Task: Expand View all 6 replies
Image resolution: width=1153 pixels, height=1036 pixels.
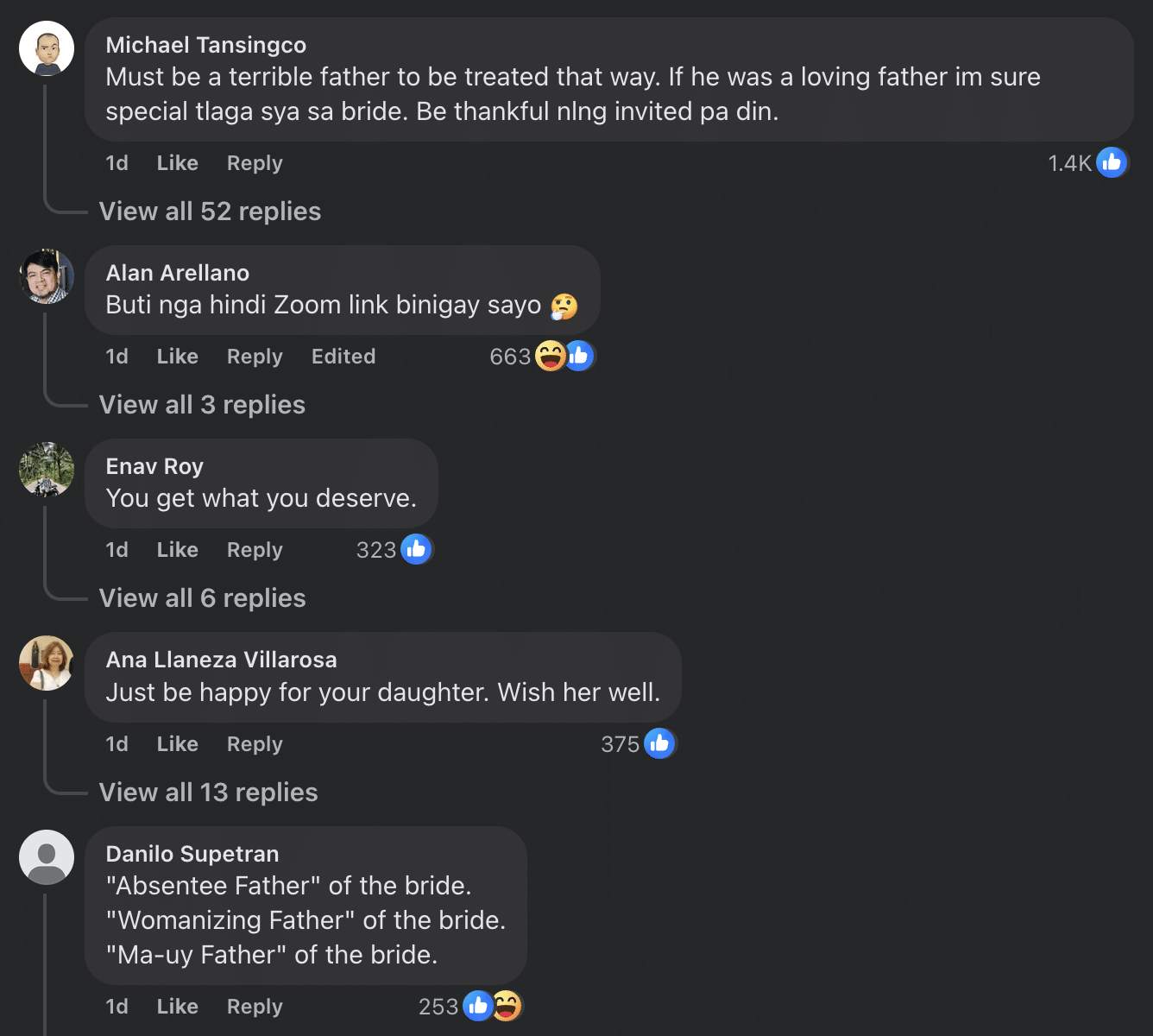Action: 202,598
